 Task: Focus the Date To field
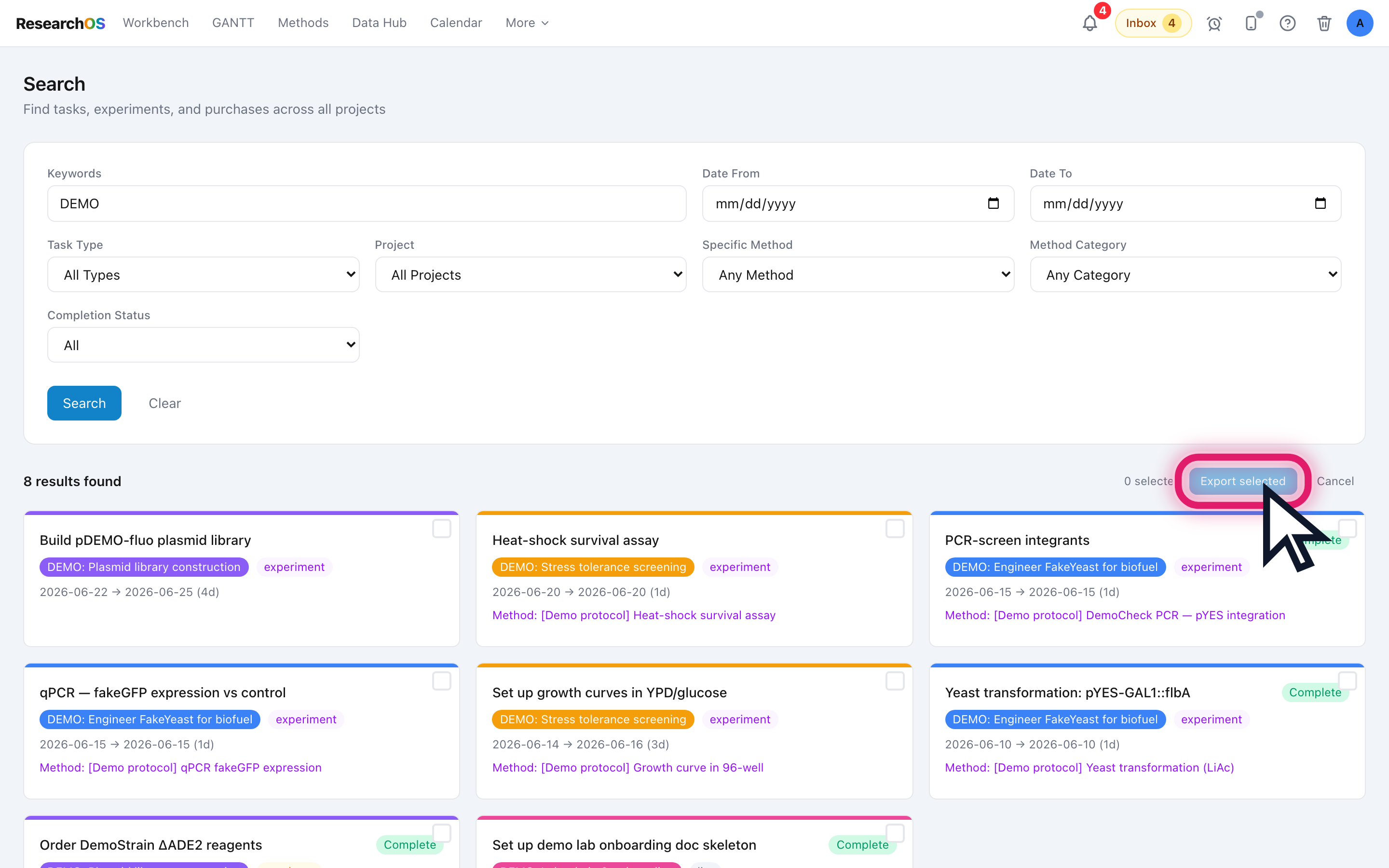[x=1185, y=203]
